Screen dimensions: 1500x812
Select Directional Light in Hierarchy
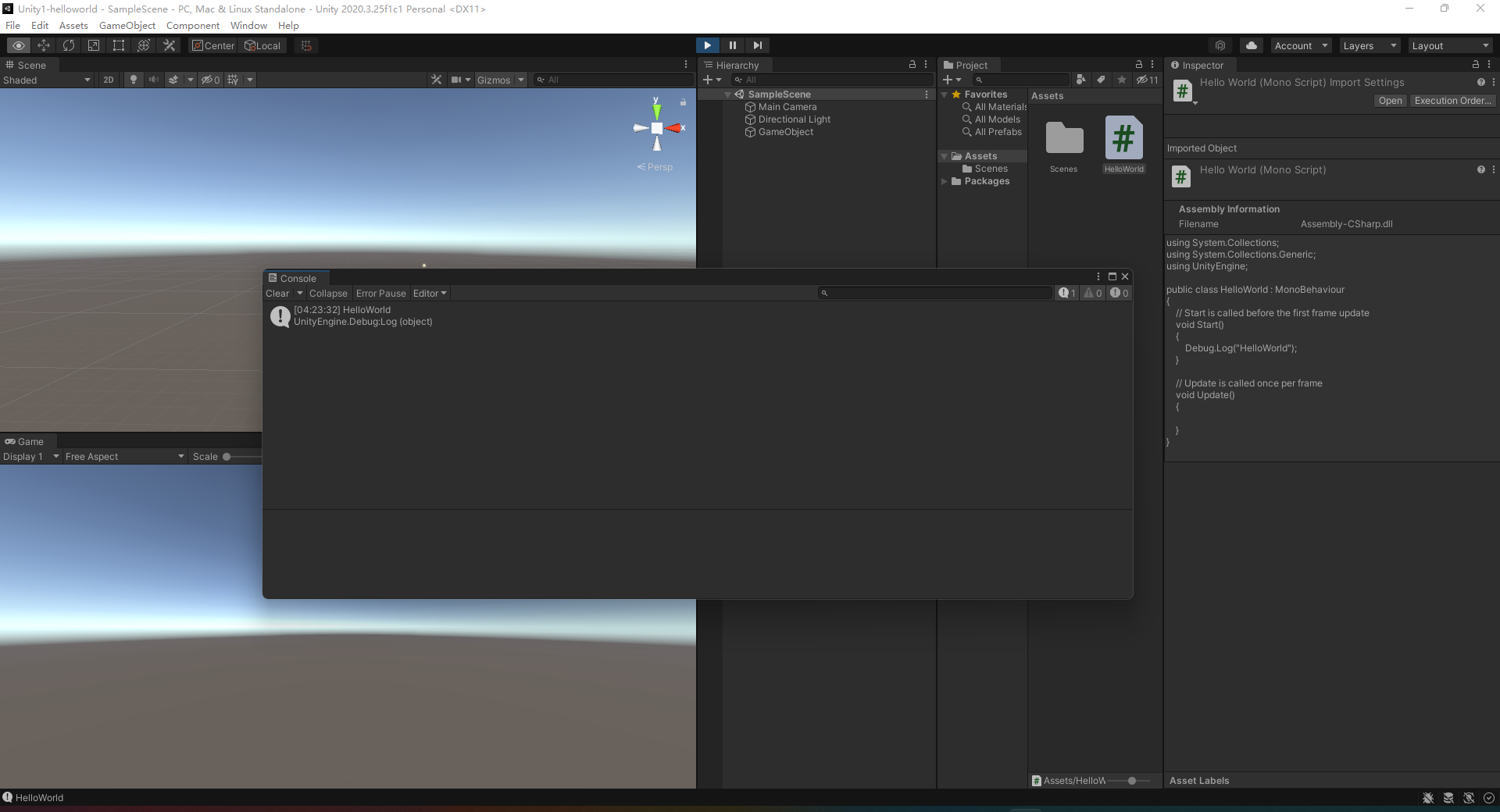(795, 119)
